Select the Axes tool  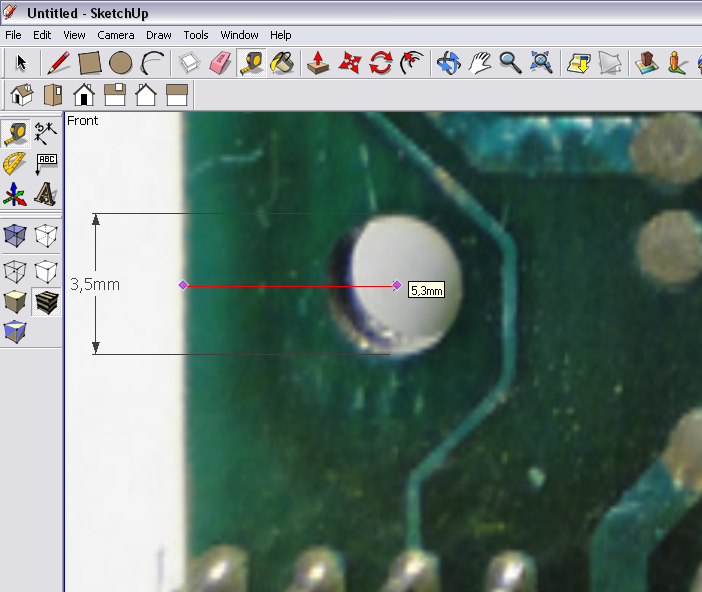[15, 194]
